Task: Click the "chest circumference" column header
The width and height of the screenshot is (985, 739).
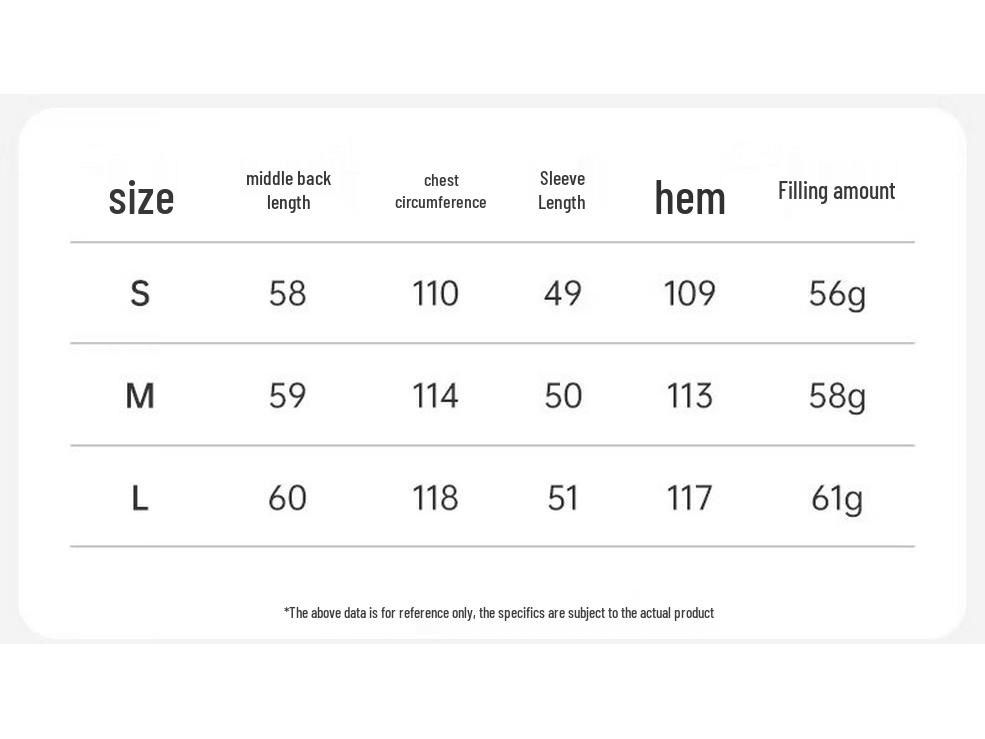Action: pos(440,191)
